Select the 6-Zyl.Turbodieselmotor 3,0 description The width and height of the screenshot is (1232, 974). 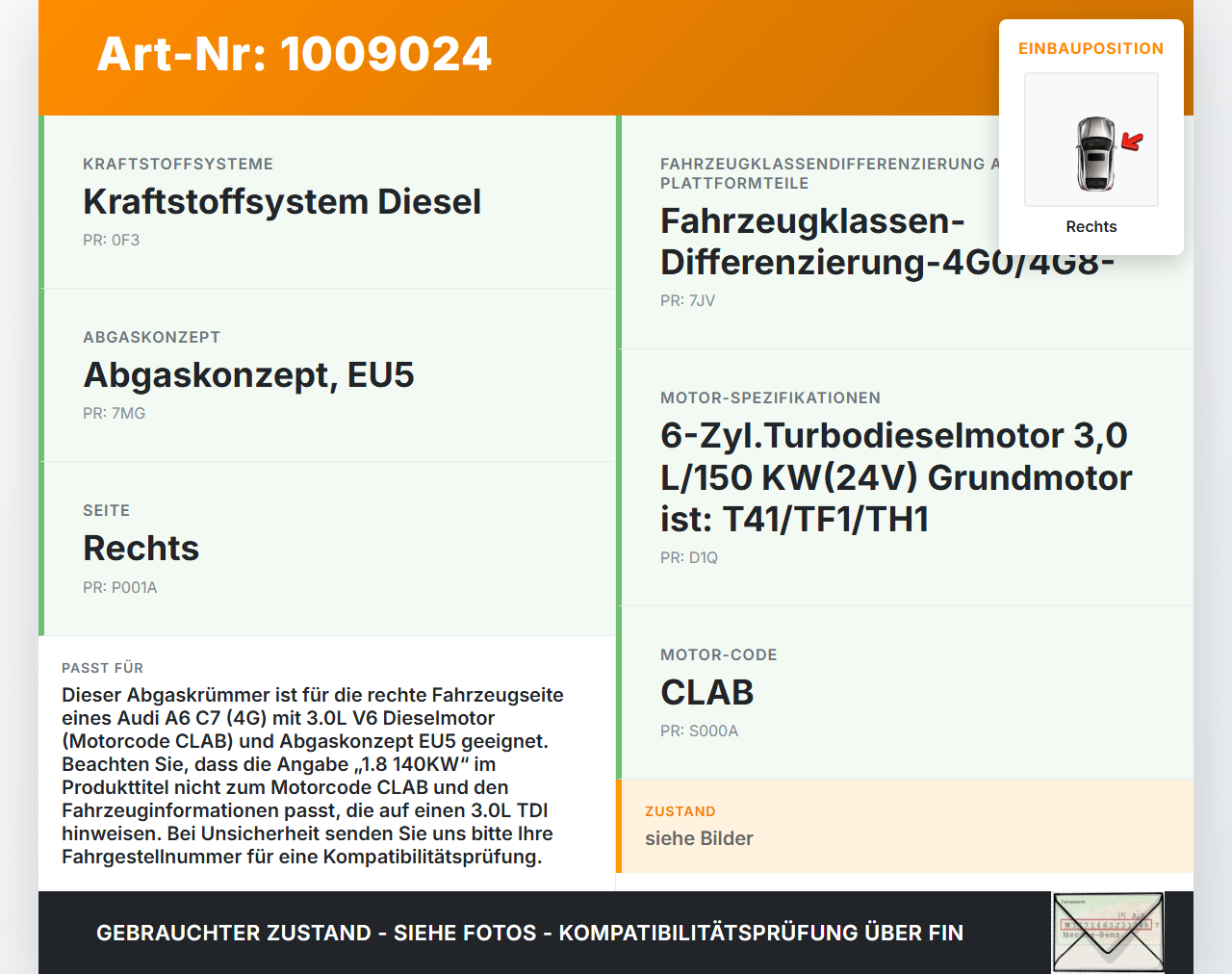[x=896, y=477]
